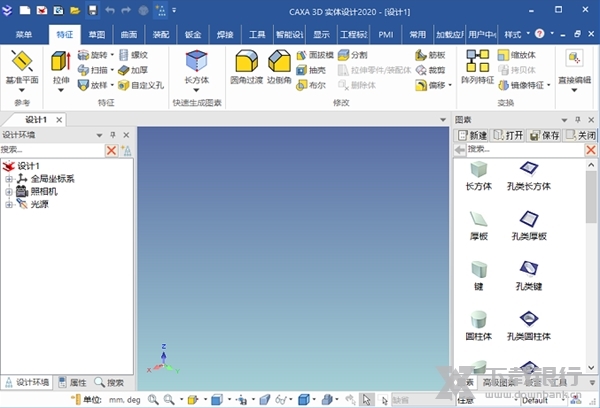Open the help question mark button
600x408 pixels.
click(x=540, y=34)
